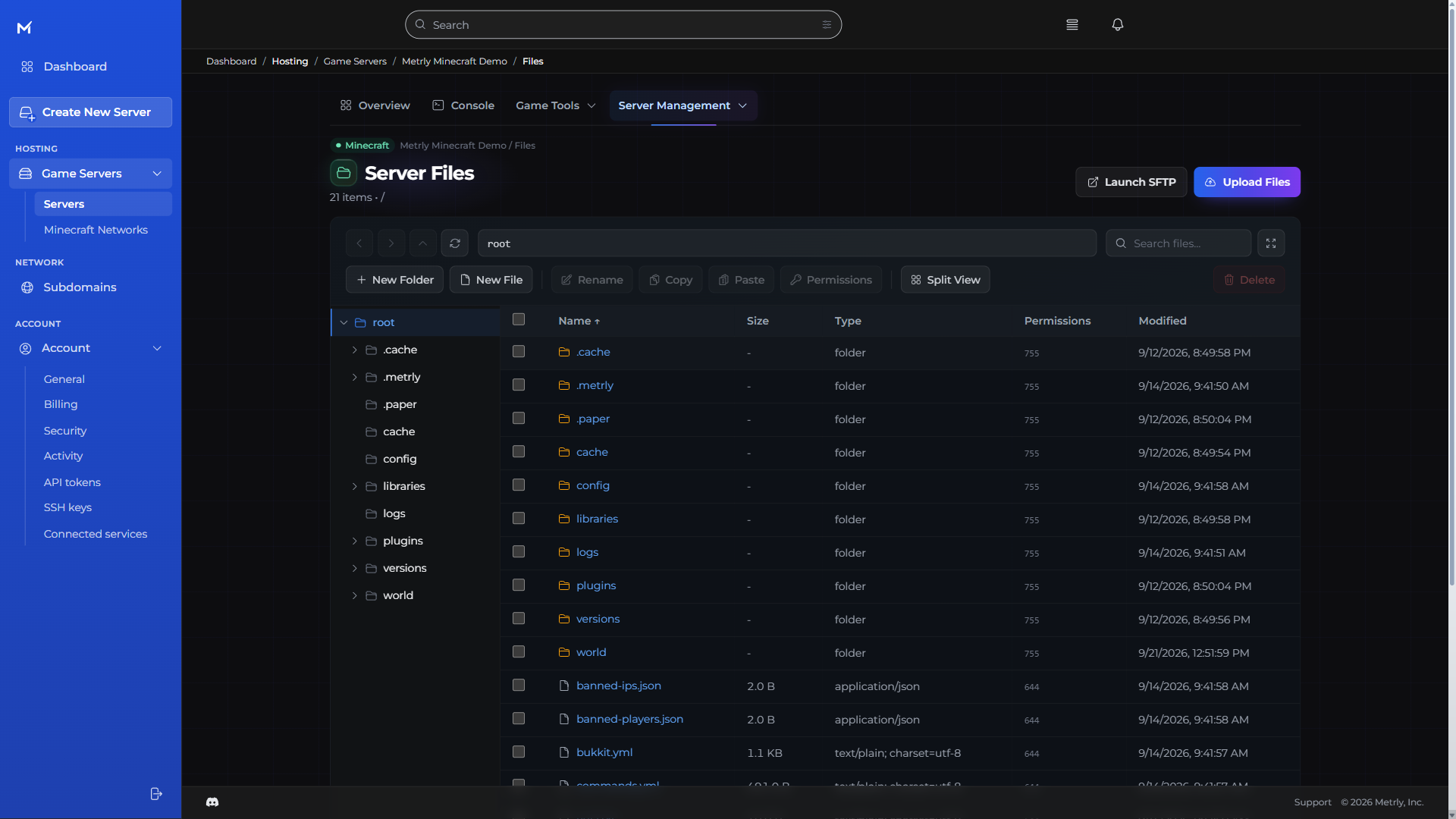Open Minecraft Networks in sidebar
The image size is (1456, 819).
click(x=96, y=230)
